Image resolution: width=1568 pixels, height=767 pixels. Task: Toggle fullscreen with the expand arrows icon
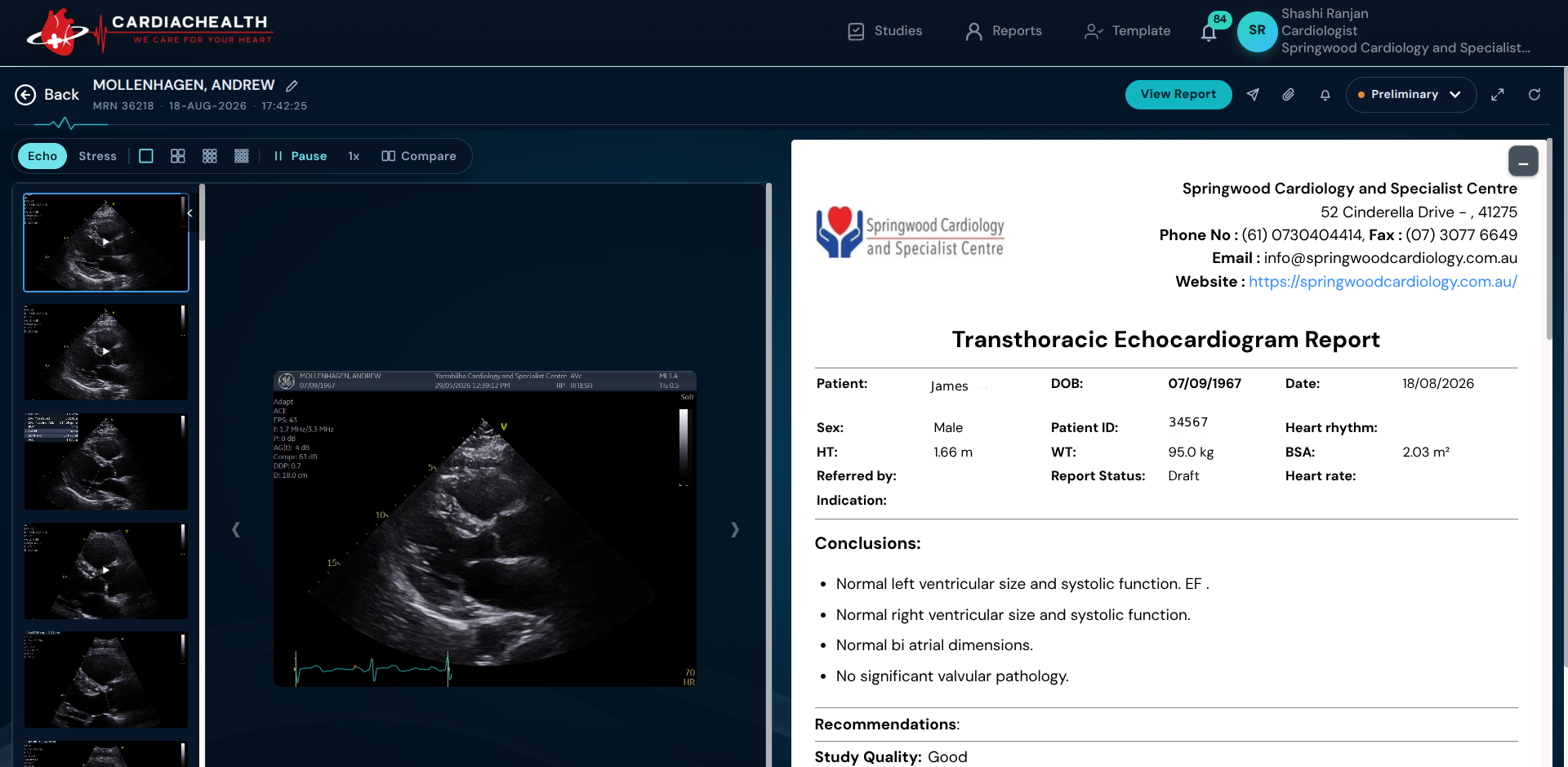coord(1498,95)
